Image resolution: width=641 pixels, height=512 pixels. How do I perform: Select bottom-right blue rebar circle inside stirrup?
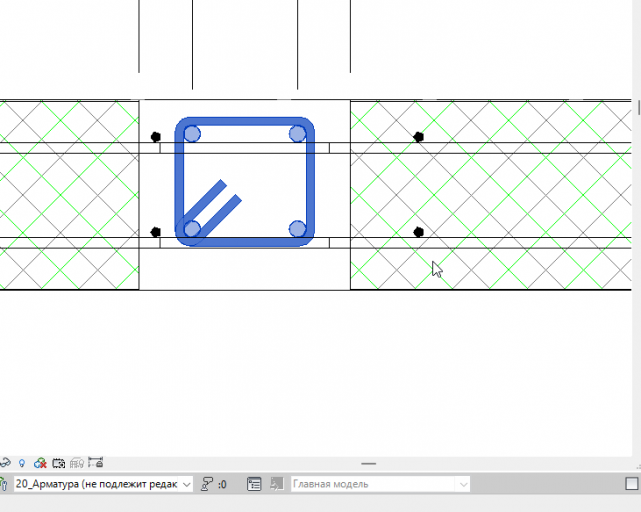(x=297, y=229)
